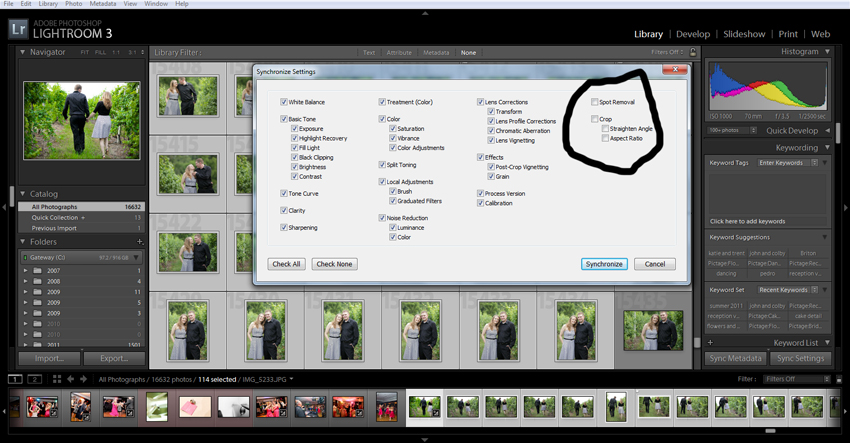Click Check None button
Image resolution: width=850 pixels, height=443 pixels.
pyautogui.click(x=334, y=264)
